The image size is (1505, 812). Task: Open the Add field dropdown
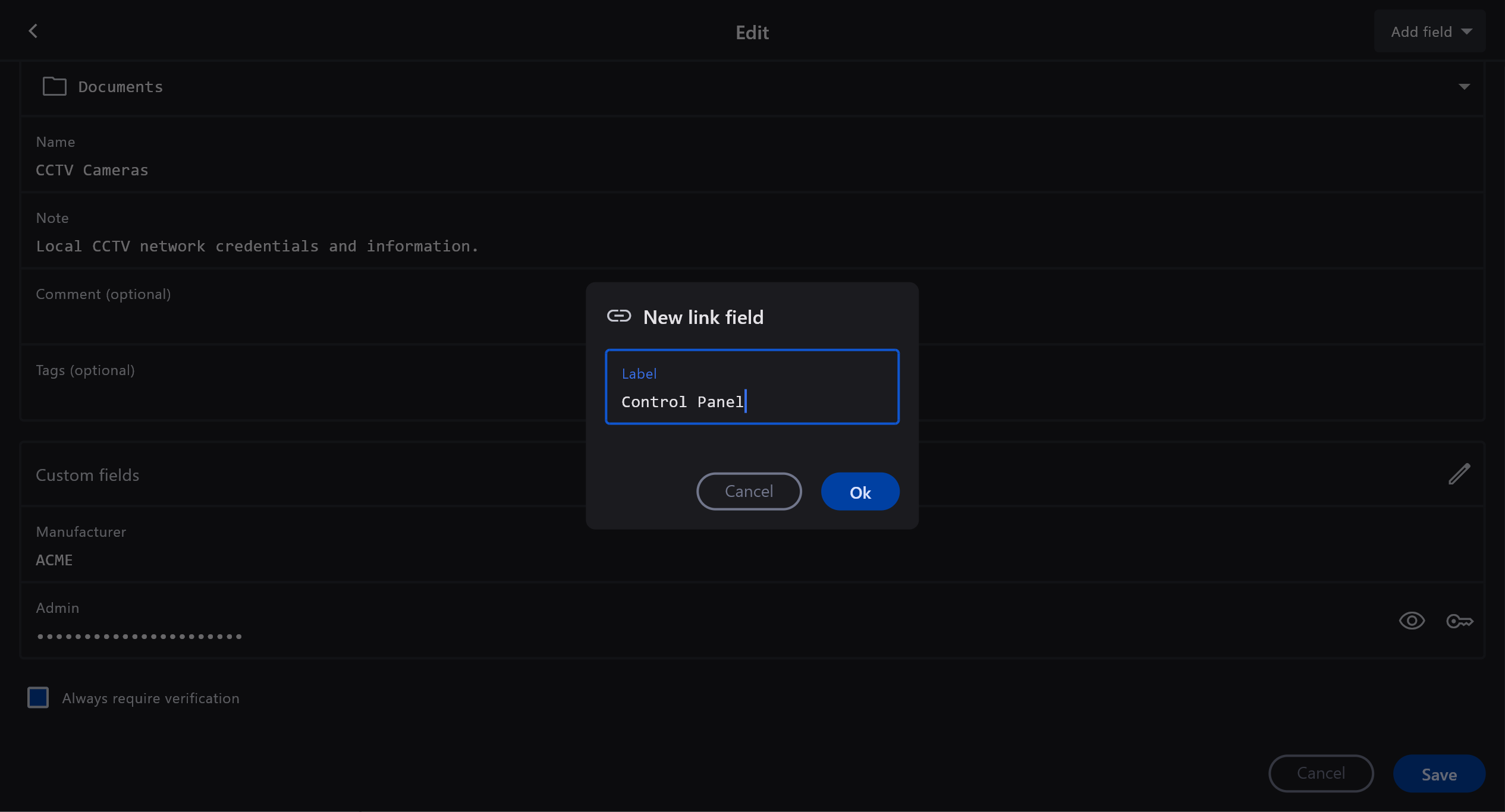tap(1429, 32)
